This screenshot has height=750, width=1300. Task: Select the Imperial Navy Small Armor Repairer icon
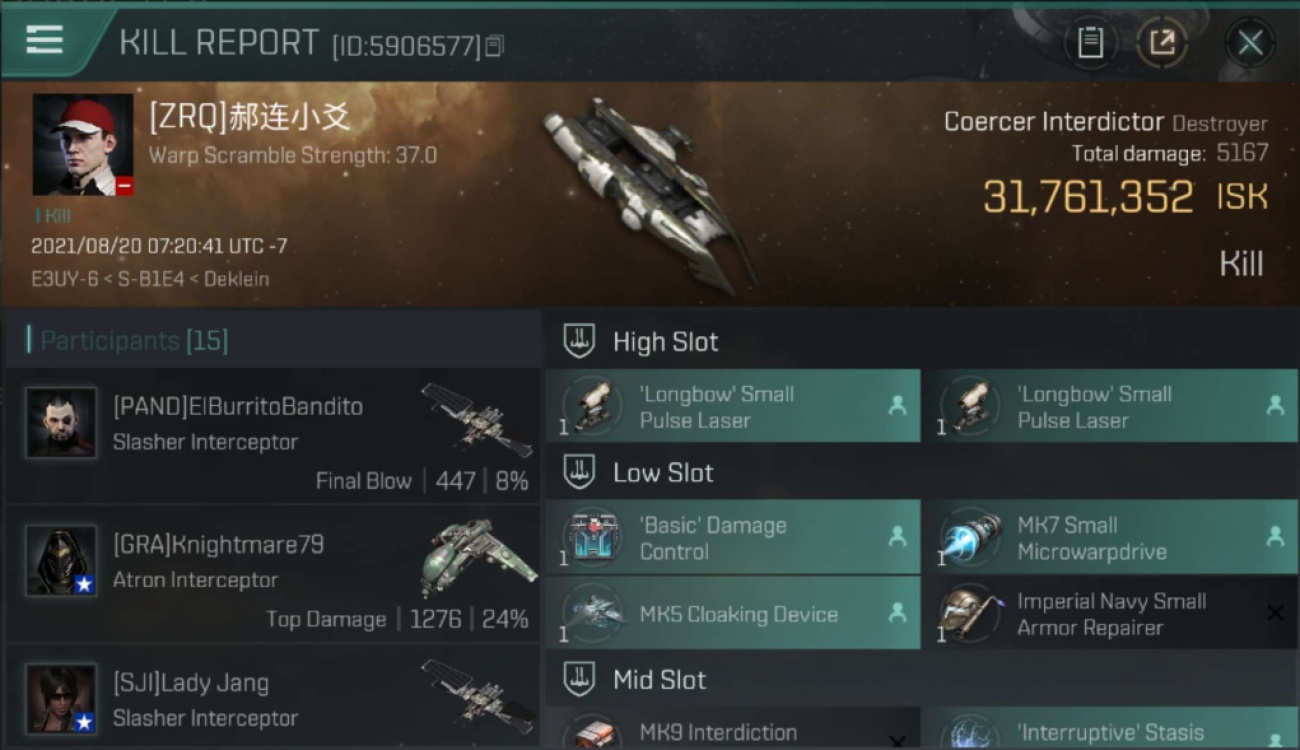pyautogui.click(x=971, y=613)
